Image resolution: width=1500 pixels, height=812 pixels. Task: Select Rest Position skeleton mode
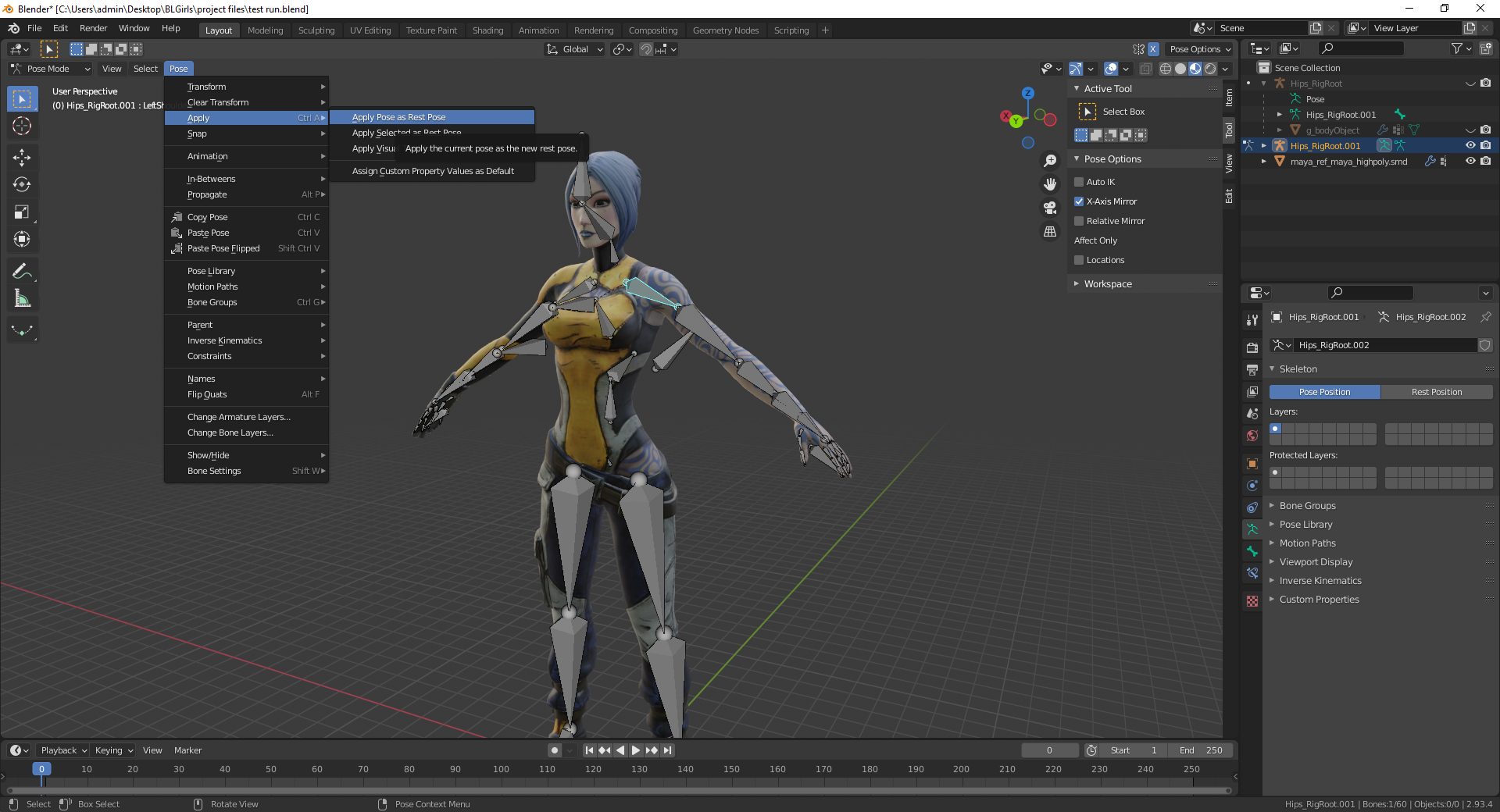point(1437,392)
